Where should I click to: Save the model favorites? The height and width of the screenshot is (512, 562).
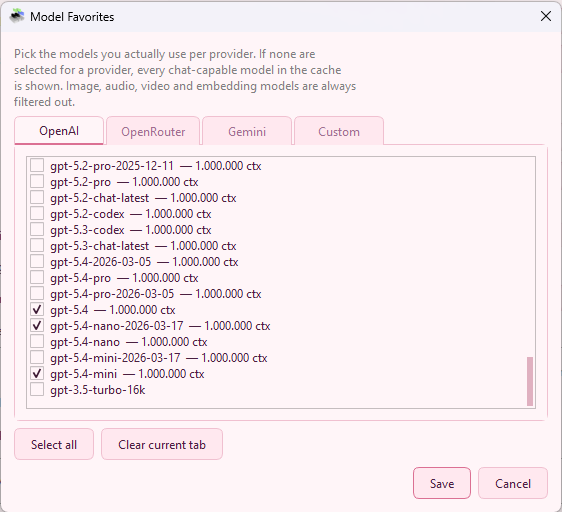pos(442,483)
